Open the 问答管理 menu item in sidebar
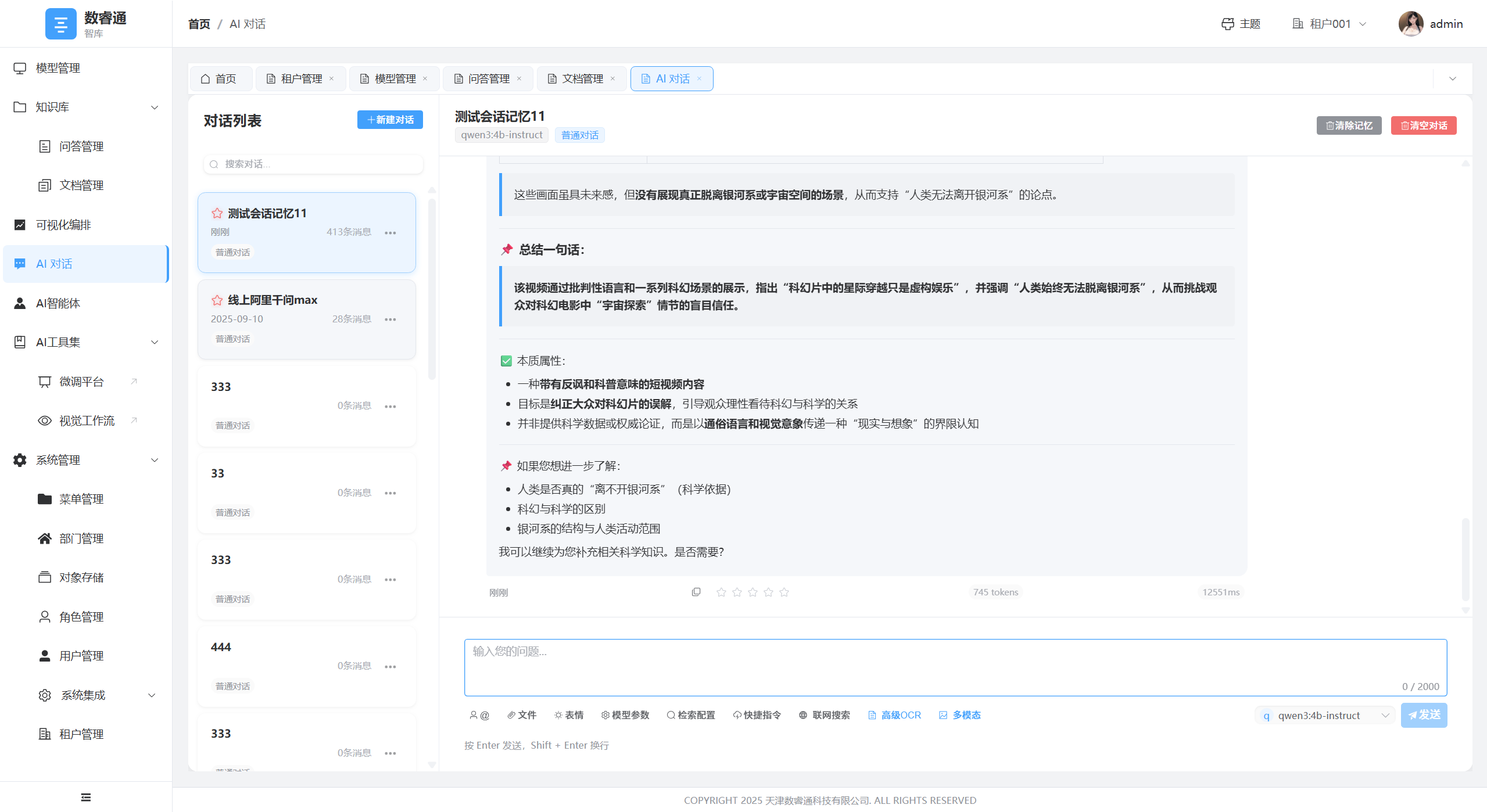This screenshot has height=812, width=1487. 81,146
